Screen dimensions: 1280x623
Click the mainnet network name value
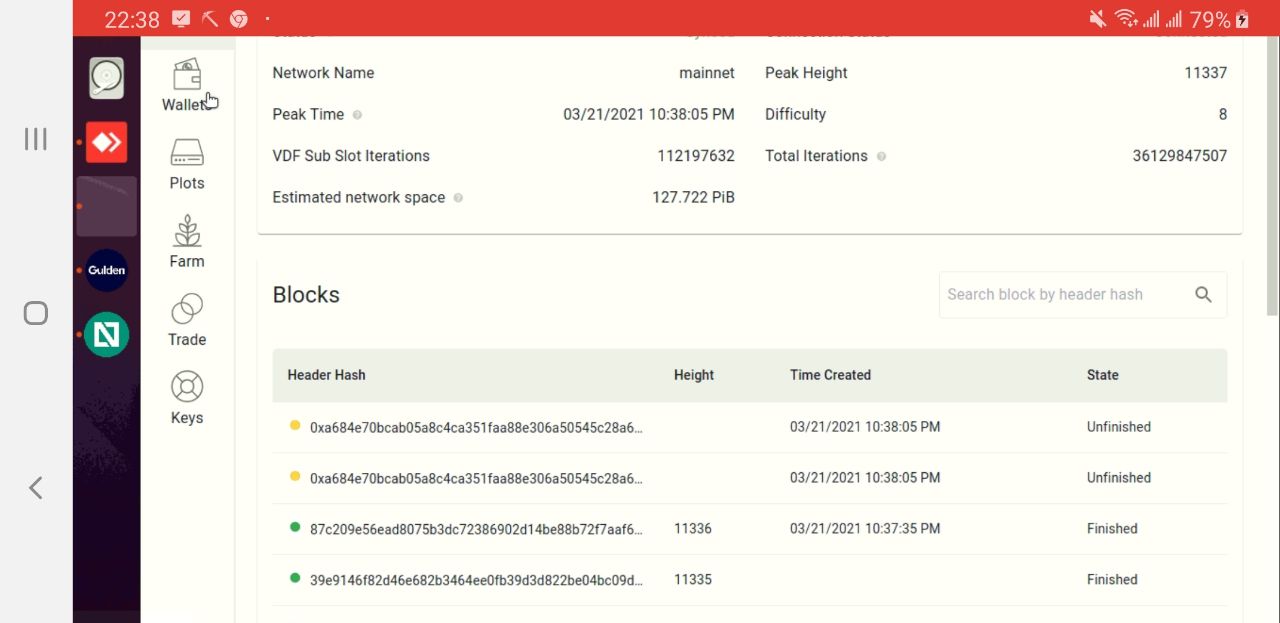707,73
